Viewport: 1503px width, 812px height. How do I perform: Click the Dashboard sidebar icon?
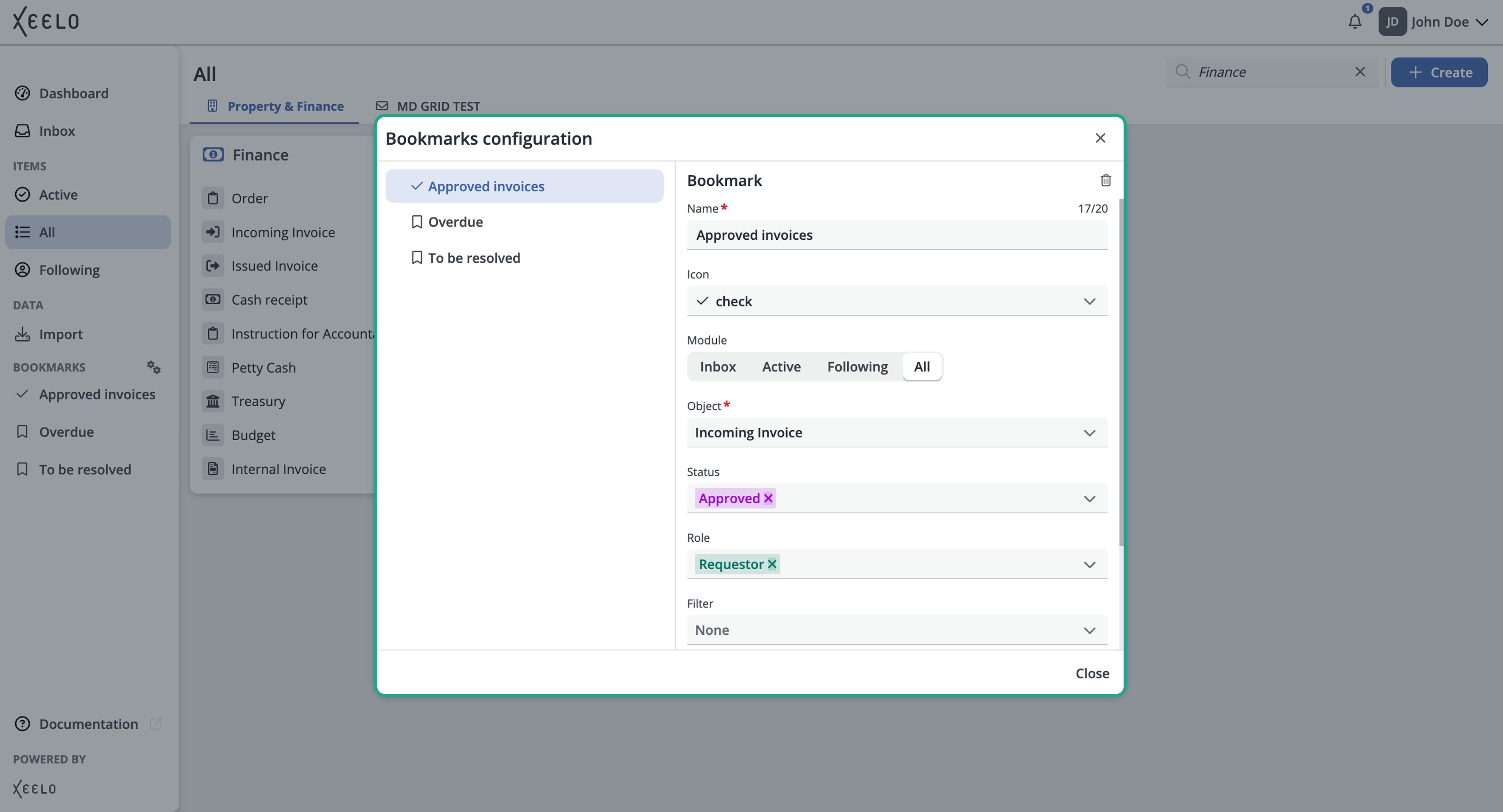tap(22, 93)
